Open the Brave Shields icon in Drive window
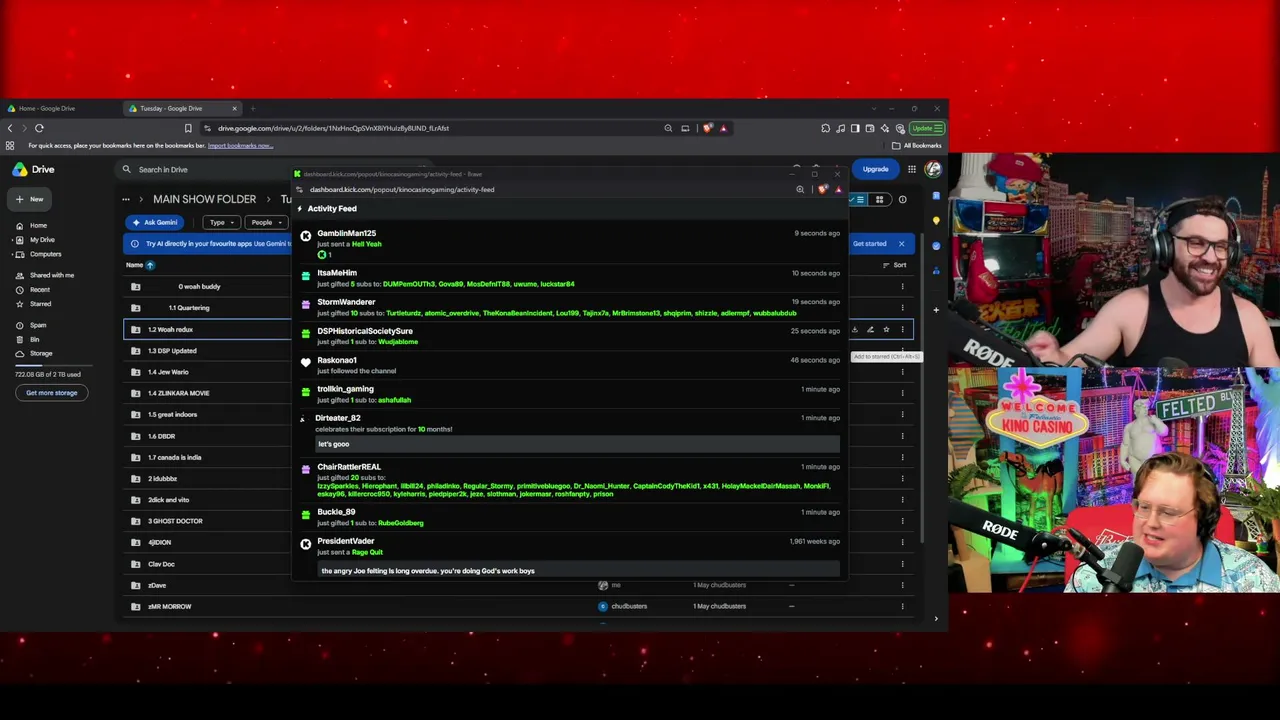The height and width of the screenshot is (720, 1280). tap(708, 128)
